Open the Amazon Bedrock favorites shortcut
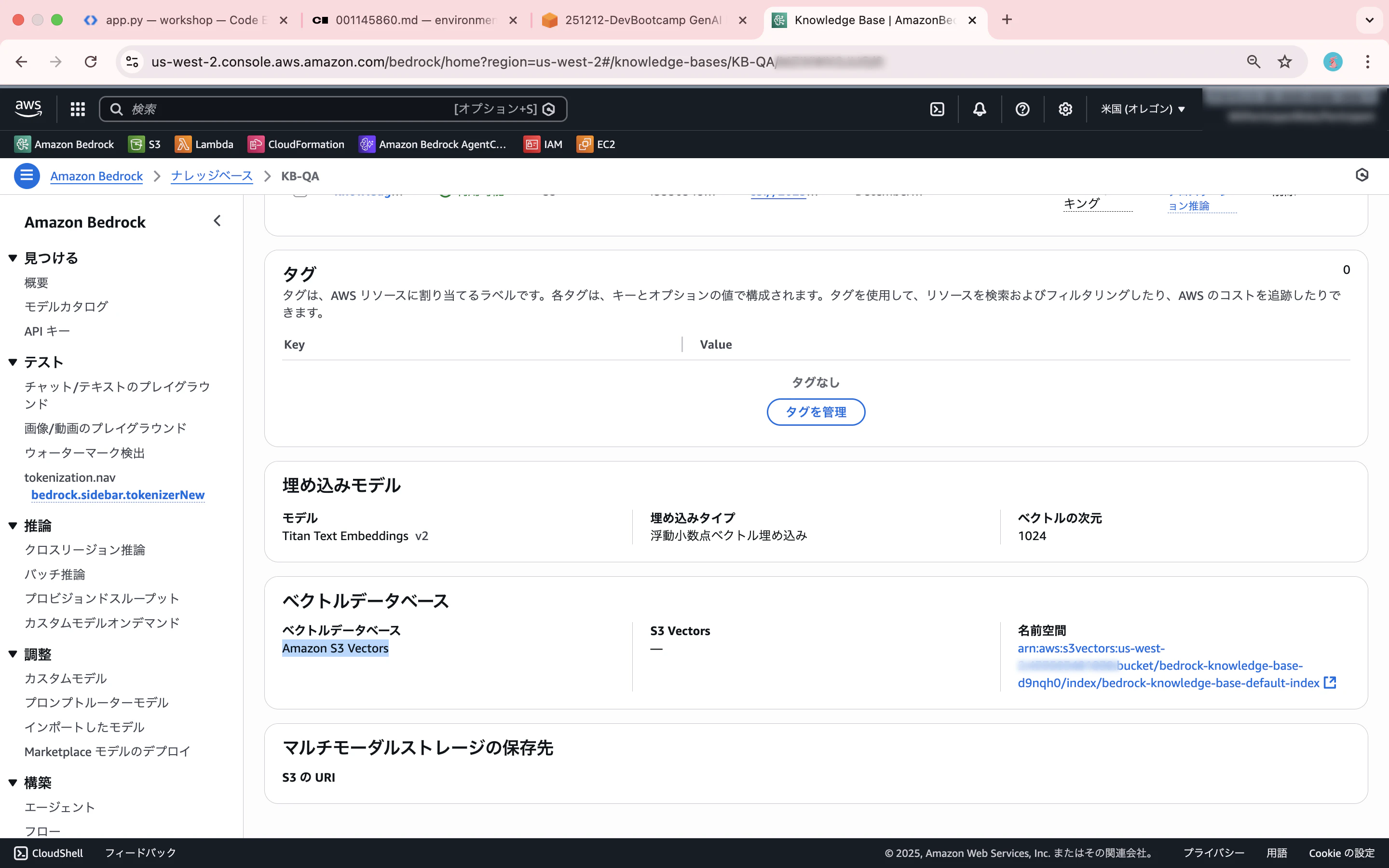 pos(64,144)
